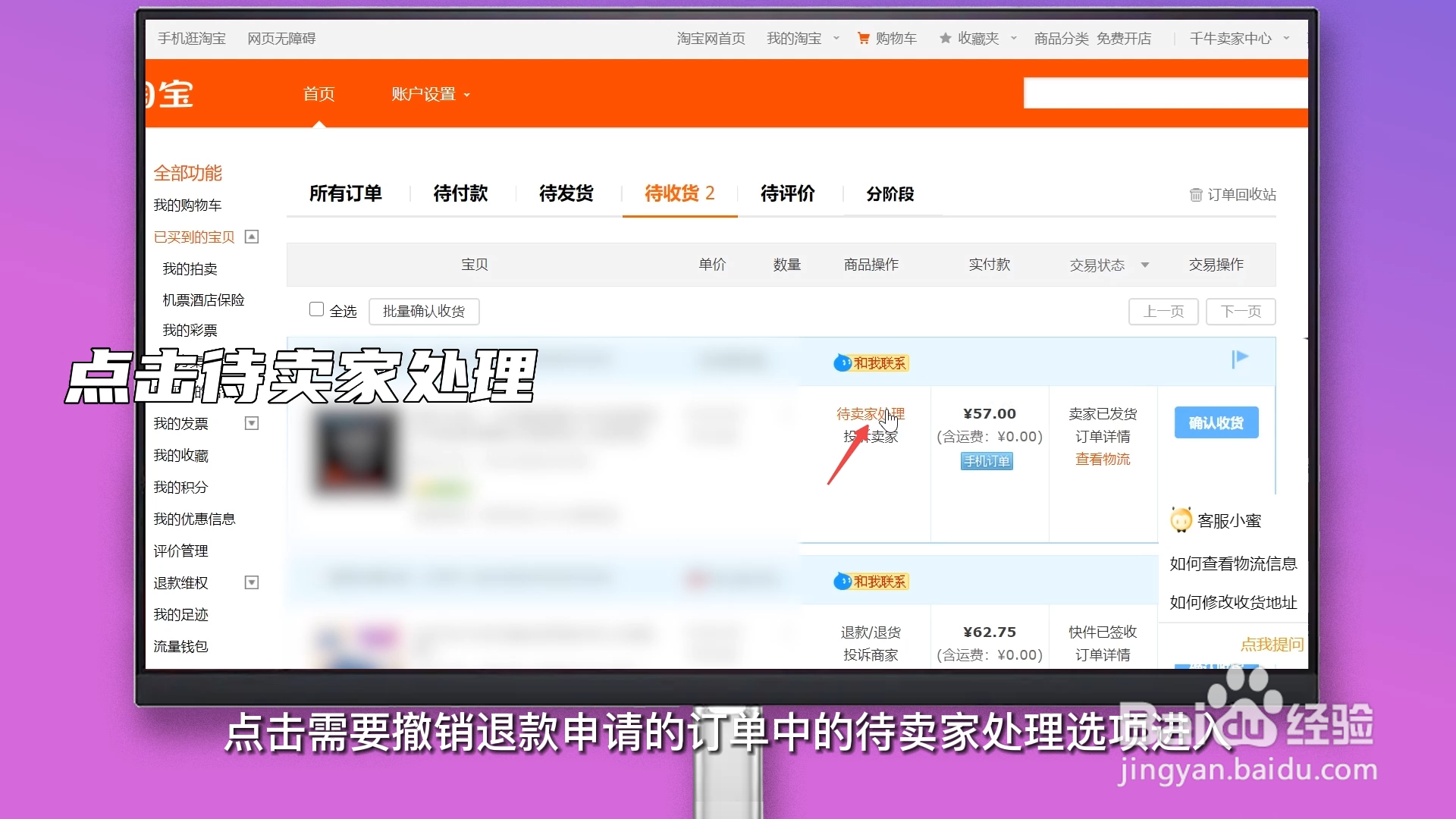Switch to the 待评价 tab
The width and height of the screenshot is (1456, 819).
[788, 193]
